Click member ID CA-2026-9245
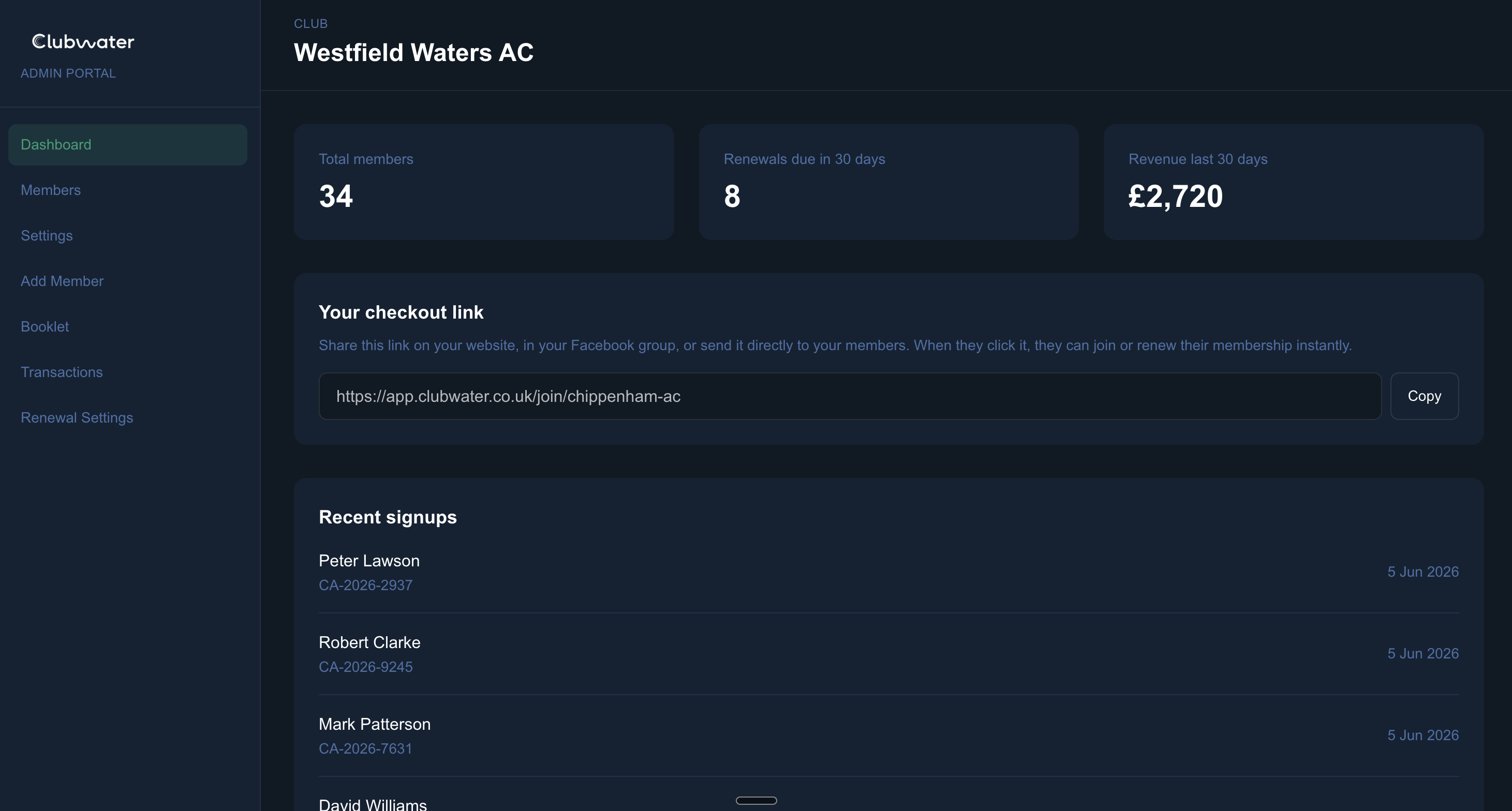 [365, 667]
